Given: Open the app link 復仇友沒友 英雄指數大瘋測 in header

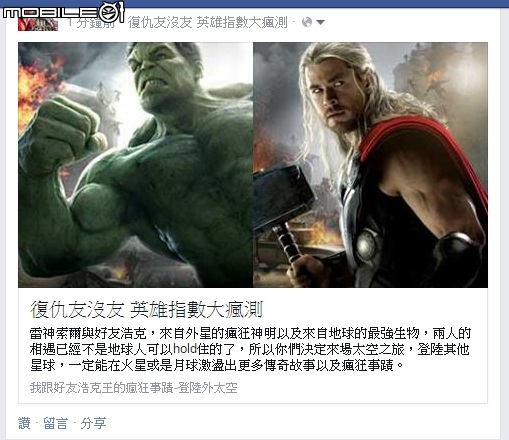Looking at the screenshot, I should [x=207, y=22].
